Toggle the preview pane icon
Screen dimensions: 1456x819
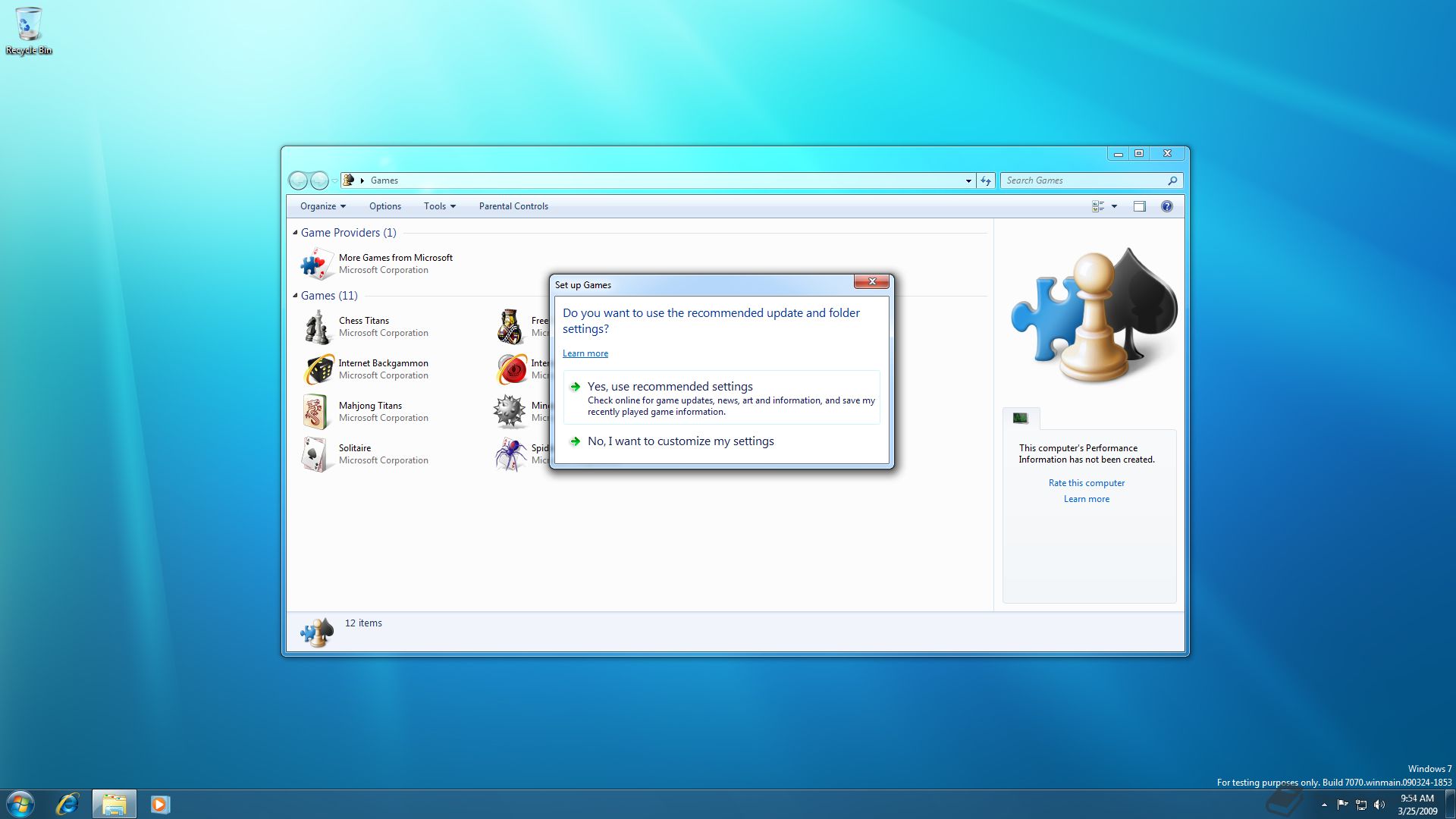point(1139,206)
